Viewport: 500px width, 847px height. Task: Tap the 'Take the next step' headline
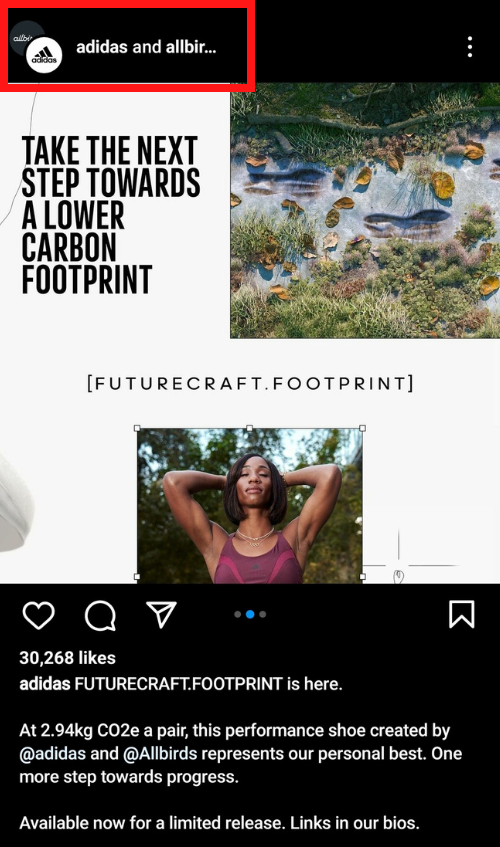pyautogui.click(x=111, y=214)
